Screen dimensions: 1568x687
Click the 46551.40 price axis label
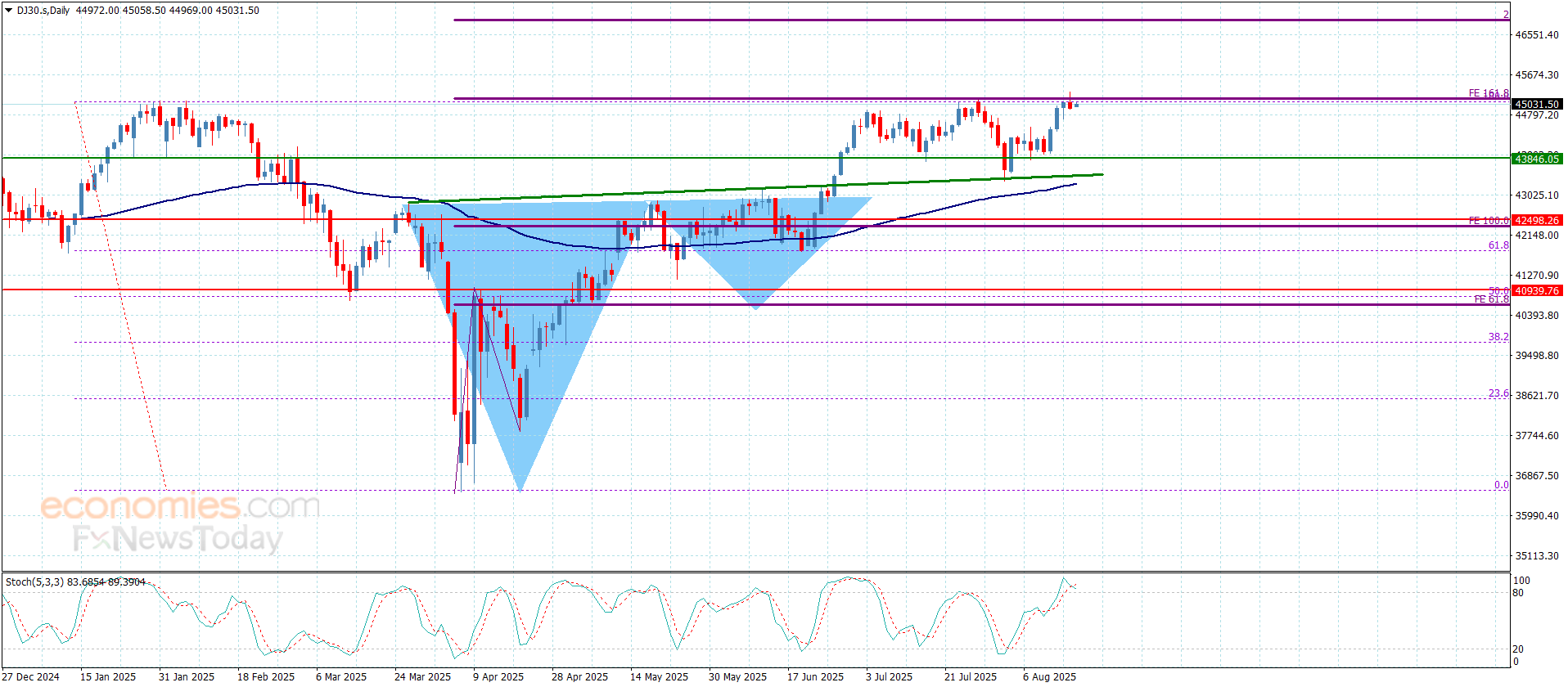click(1536, 35)
